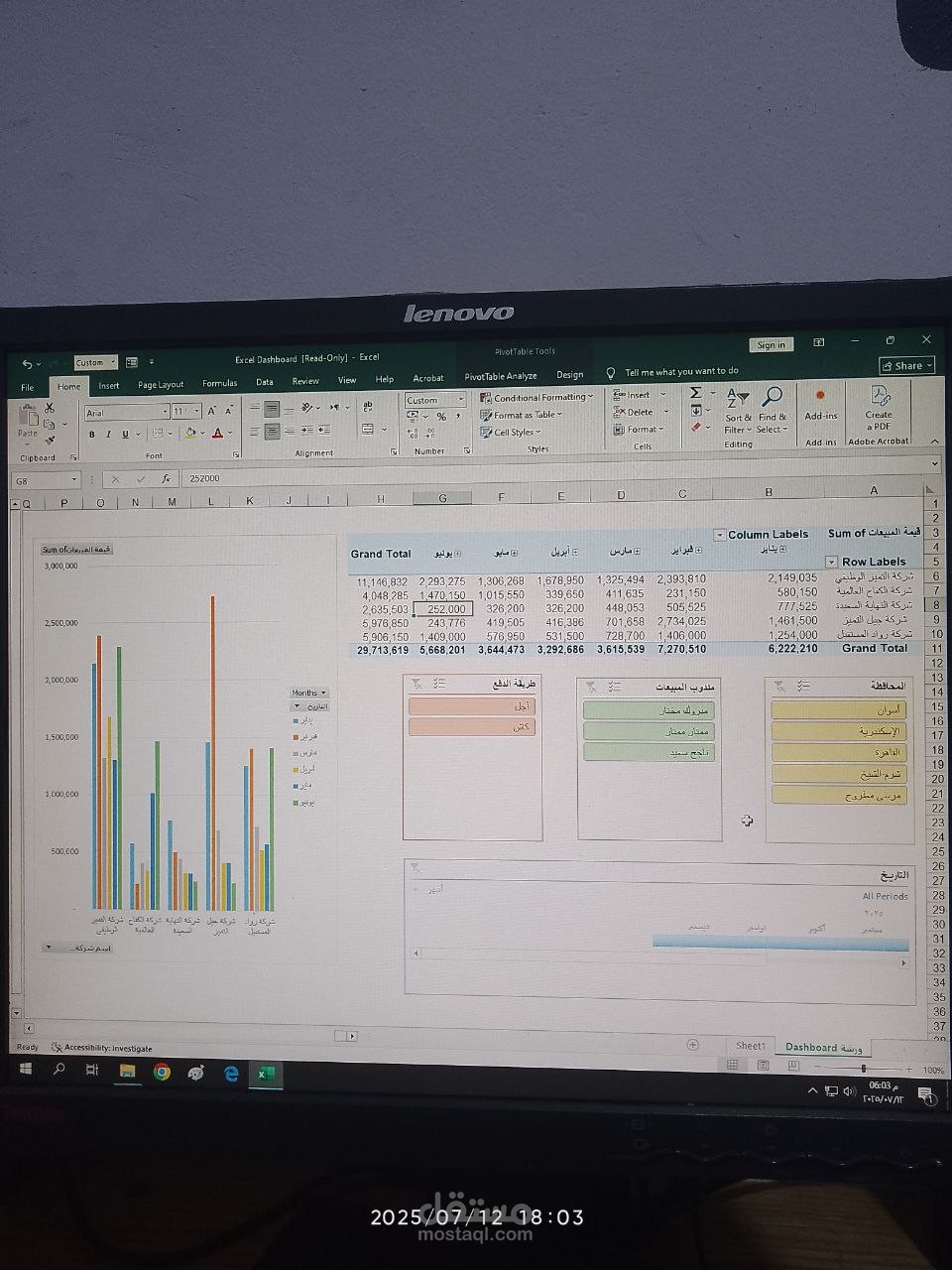The height and width of the screenshot is (1270, 952).
Task: Click the AutoSum icon in Editing group
Action: tap(694, 395)
